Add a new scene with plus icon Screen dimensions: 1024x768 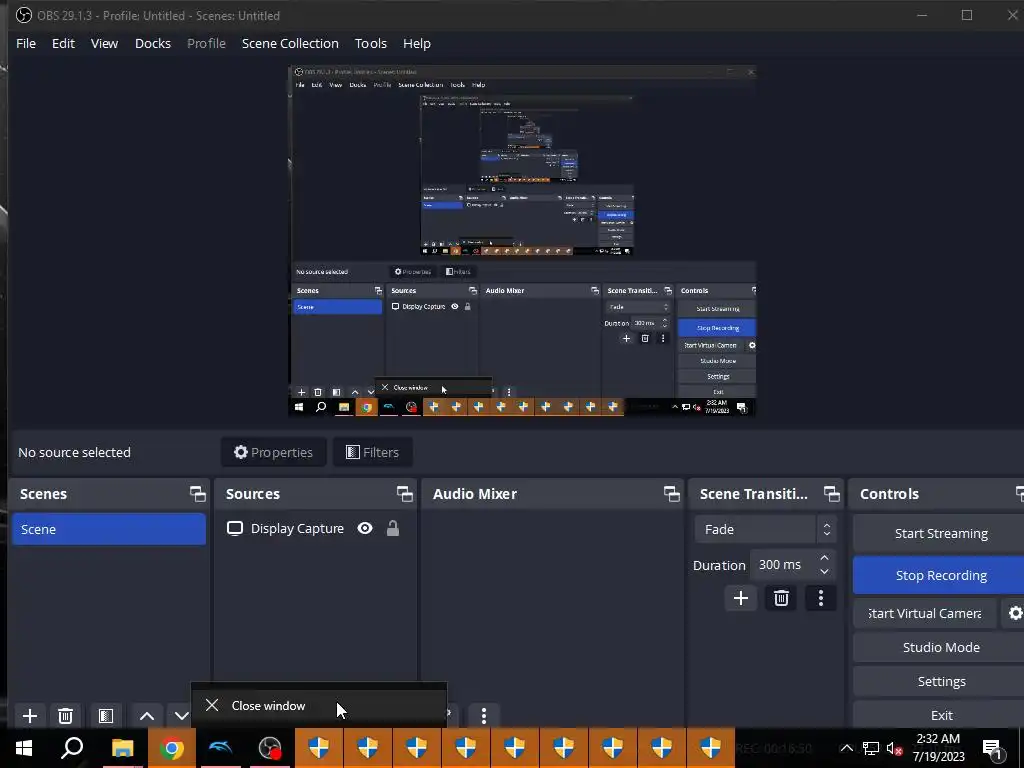click(29, 716)
